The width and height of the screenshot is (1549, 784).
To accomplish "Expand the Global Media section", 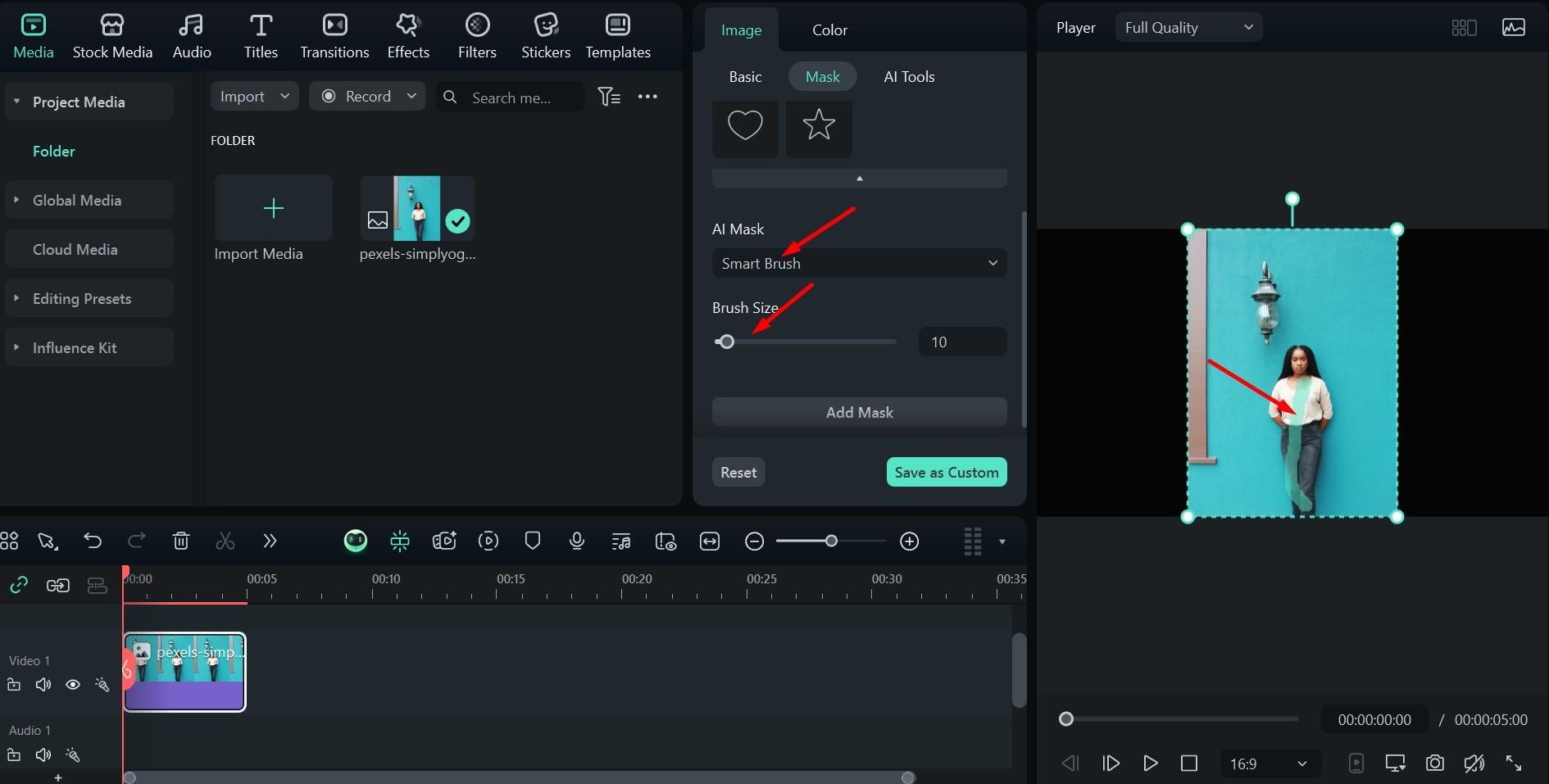I will [16, 200].
